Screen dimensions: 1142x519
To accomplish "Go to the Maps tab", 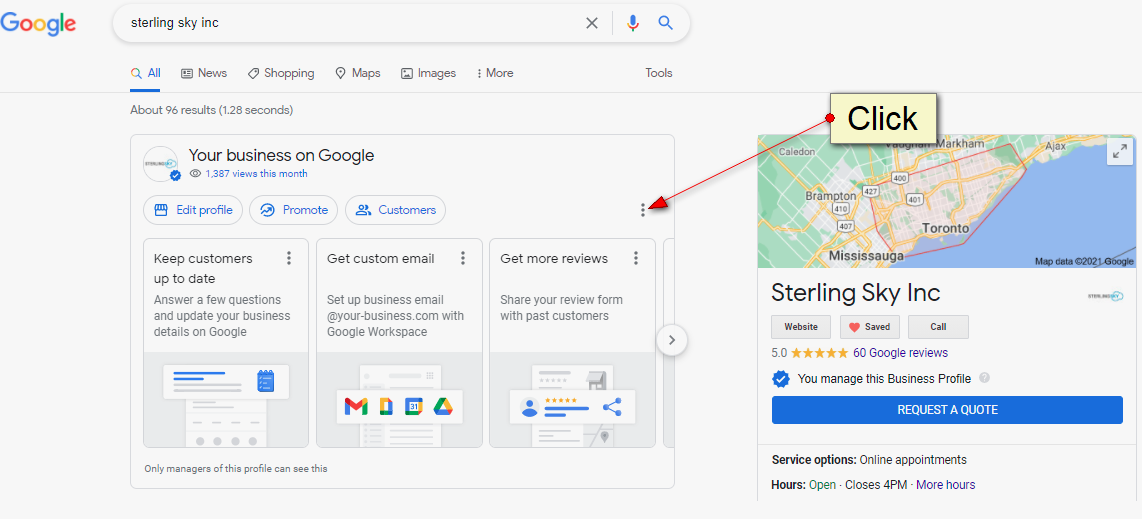I will pos(358,73).
